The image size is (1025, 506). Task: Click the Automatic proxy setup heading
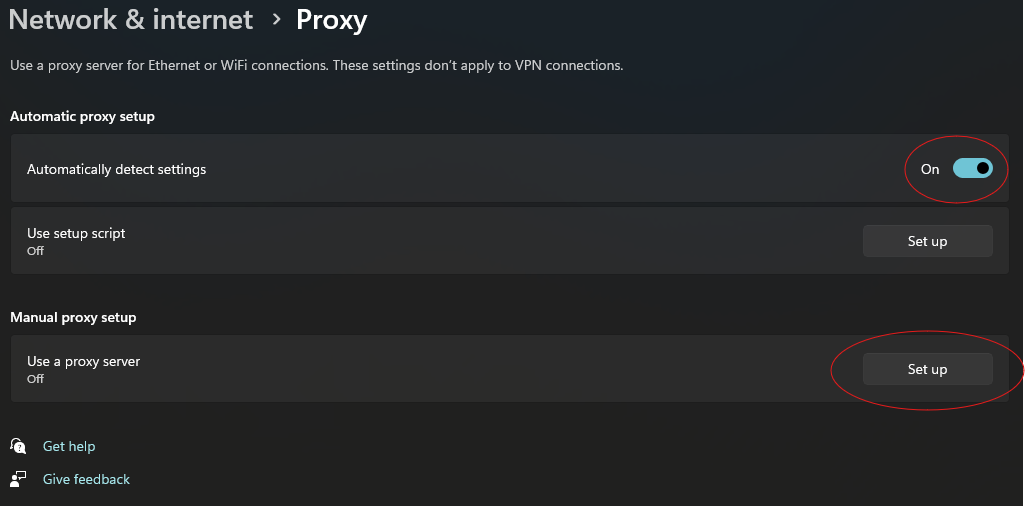tap(82, 116)
